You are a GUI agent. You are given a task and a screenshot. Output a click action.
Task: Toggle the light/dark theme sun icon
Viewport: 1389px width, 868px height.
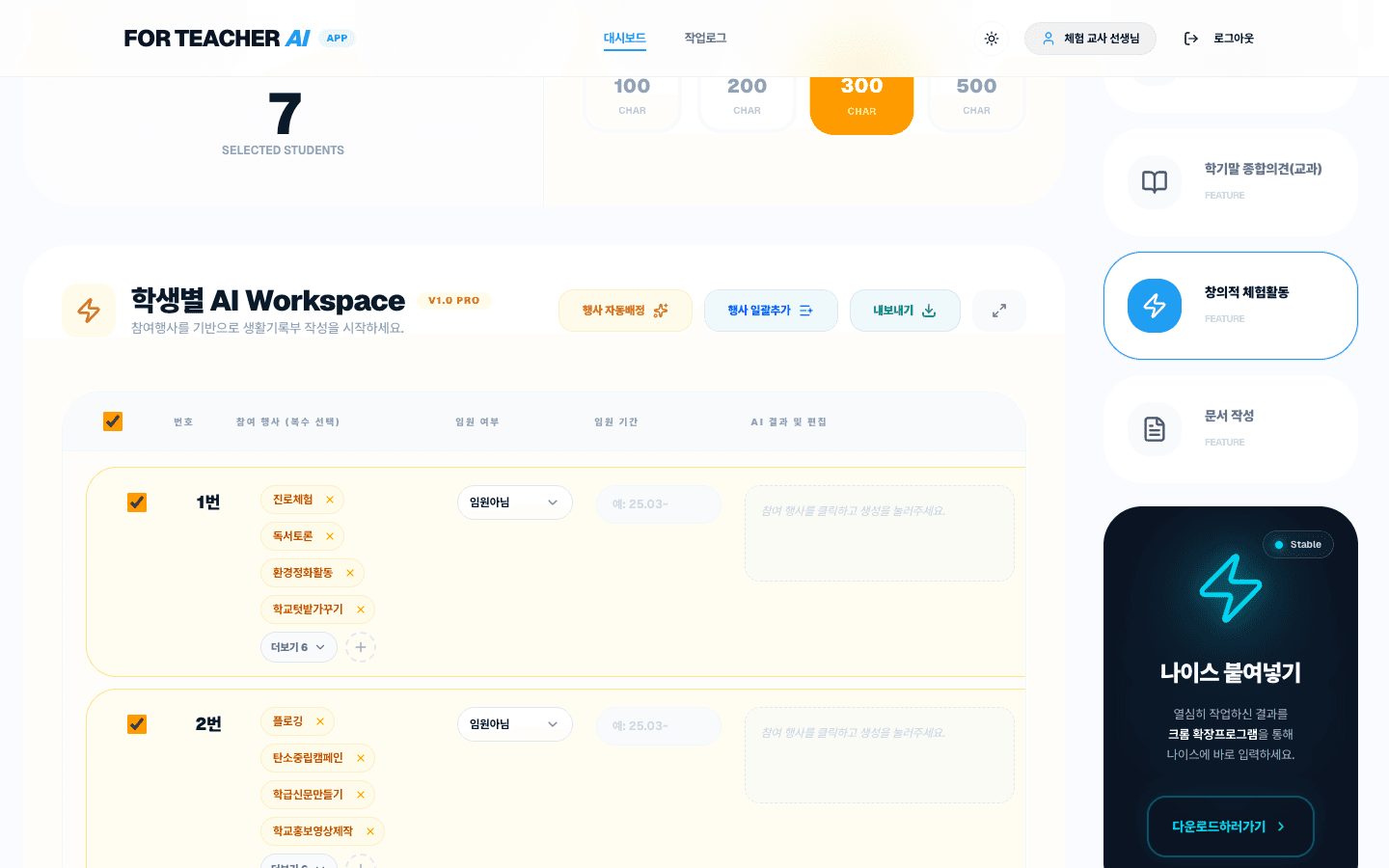point(992,39)
